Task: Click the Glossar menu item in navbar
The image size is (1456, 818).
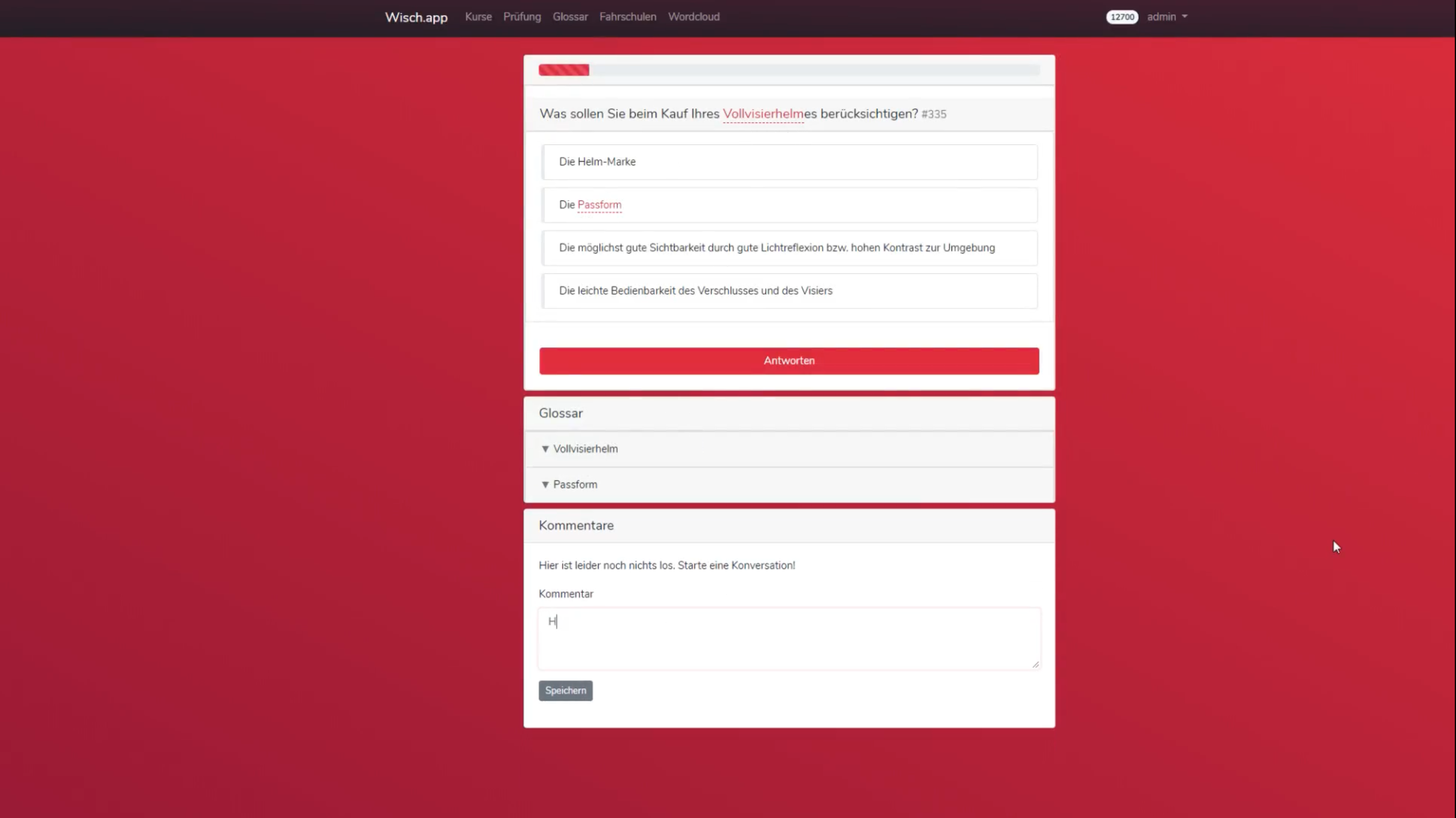Action: tap(570, 16)
